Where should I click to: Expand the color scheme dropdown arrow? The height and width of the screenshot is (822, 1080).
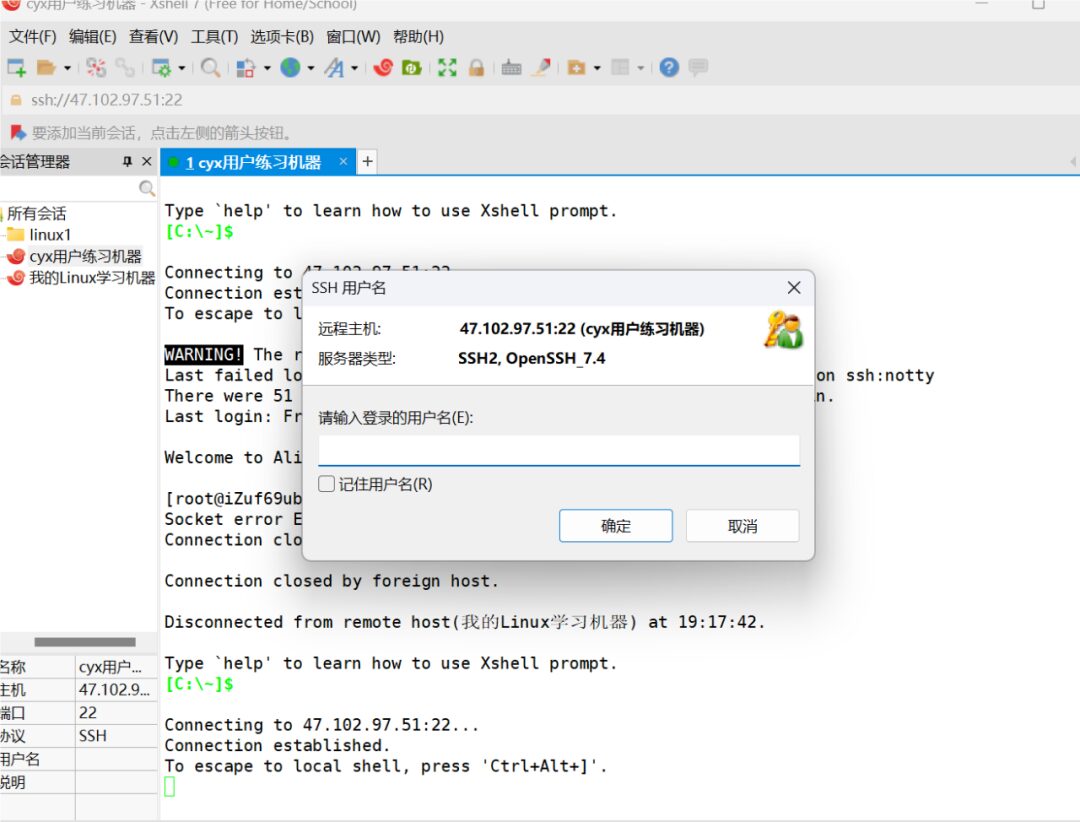[x=267, y=68]
